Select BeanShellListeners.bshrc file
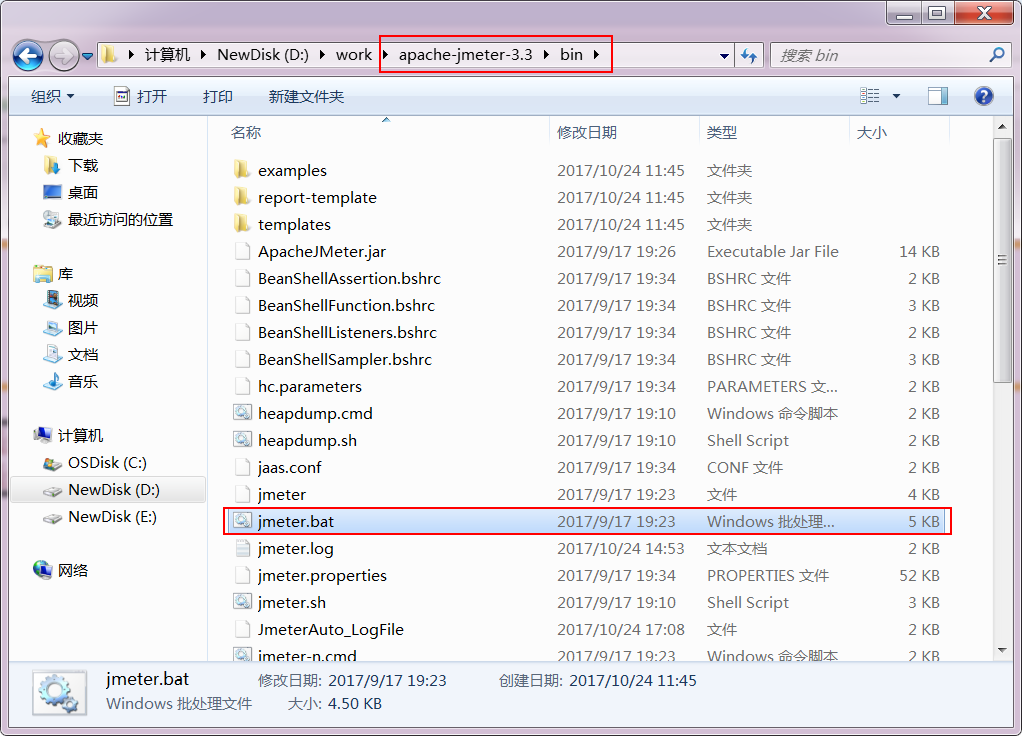The height and width of the screenshot is (736, 1022). pyautogui.click(x=347, y=332)
